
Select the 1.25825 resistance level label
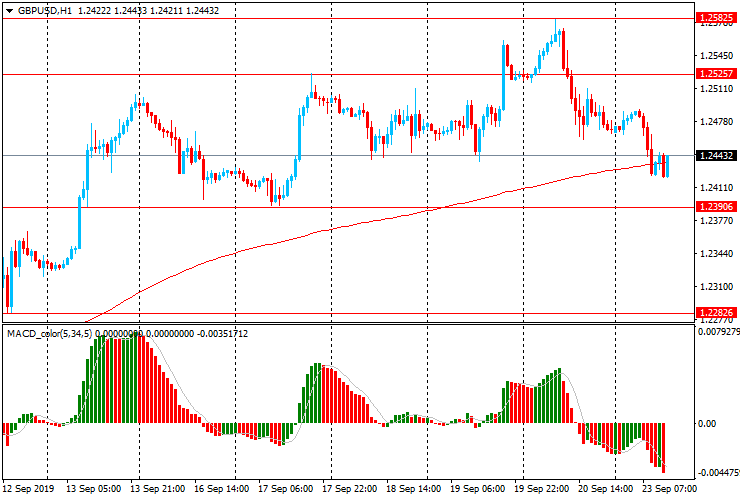[x=716, y=18]
